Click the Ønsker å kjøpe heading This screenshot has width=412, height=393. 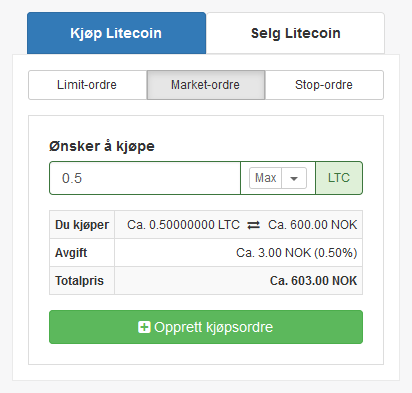point(102,146)
